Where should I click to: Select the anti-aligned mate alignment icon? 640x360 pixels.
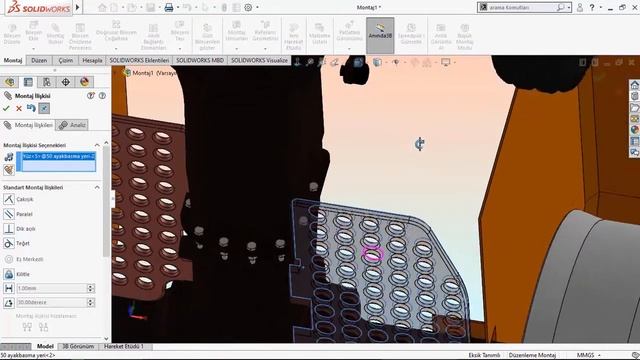pos(43,327)
